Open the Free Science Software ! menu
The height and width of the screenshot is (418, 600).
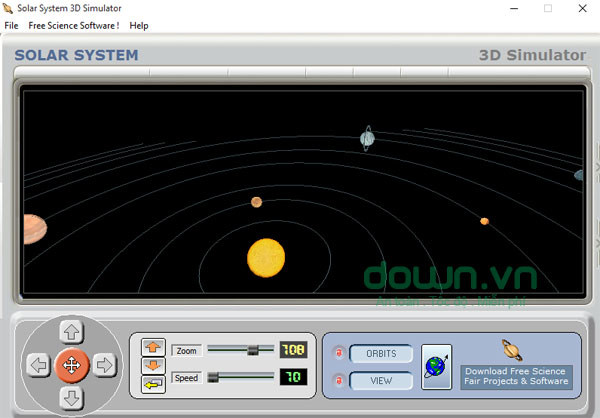(74, 26)
